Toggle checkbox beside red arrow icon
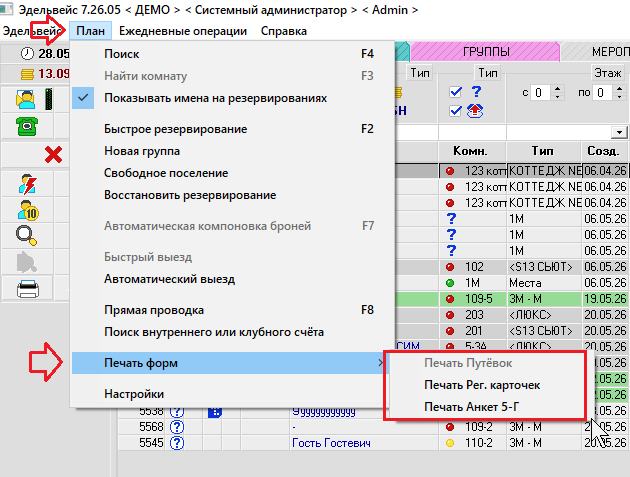This screenshot has width=630, height=477. pyautogui.click(x=455, y=111)
